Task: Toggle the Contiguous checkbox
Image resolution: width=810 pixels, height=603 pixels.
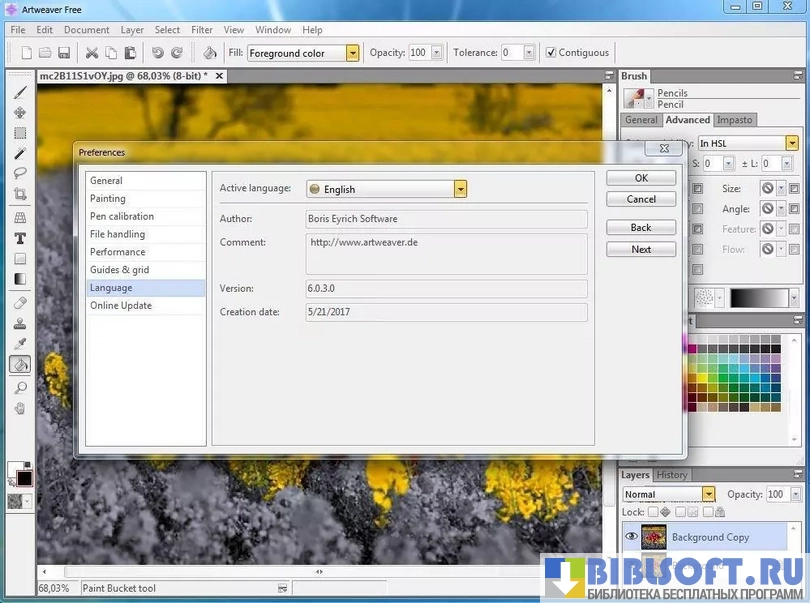Action: point(551,53)
